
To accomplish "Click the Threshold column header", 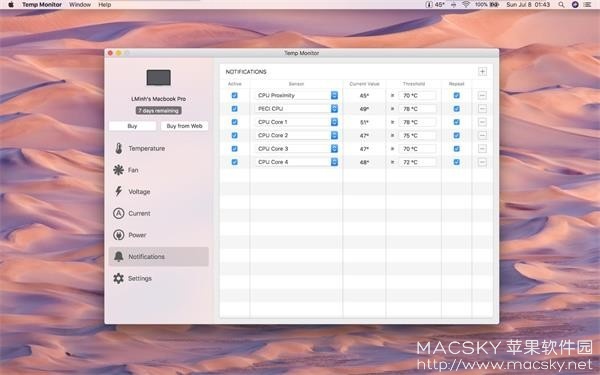I will pyautogui.click(x=414, y=84).
